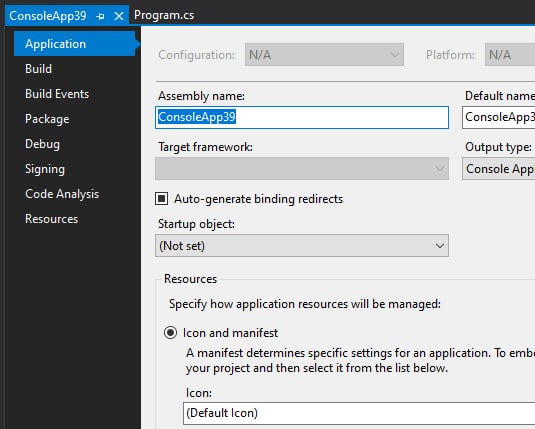Open the Build settings page
This screenshot has height=429, width=535.
[39, 69]
